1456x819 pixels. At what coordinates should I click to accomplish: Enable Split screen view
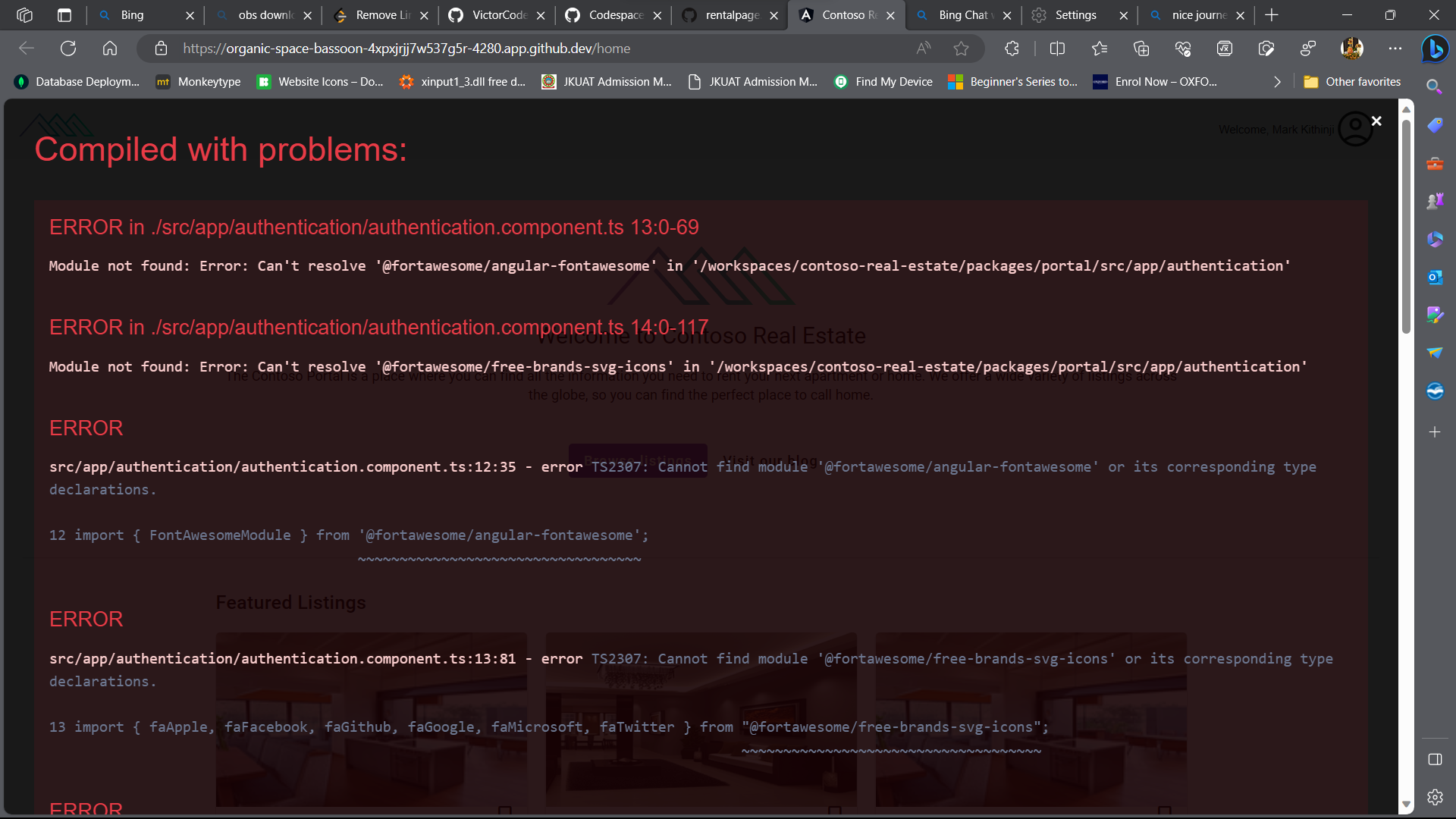tap(1056, 48)
